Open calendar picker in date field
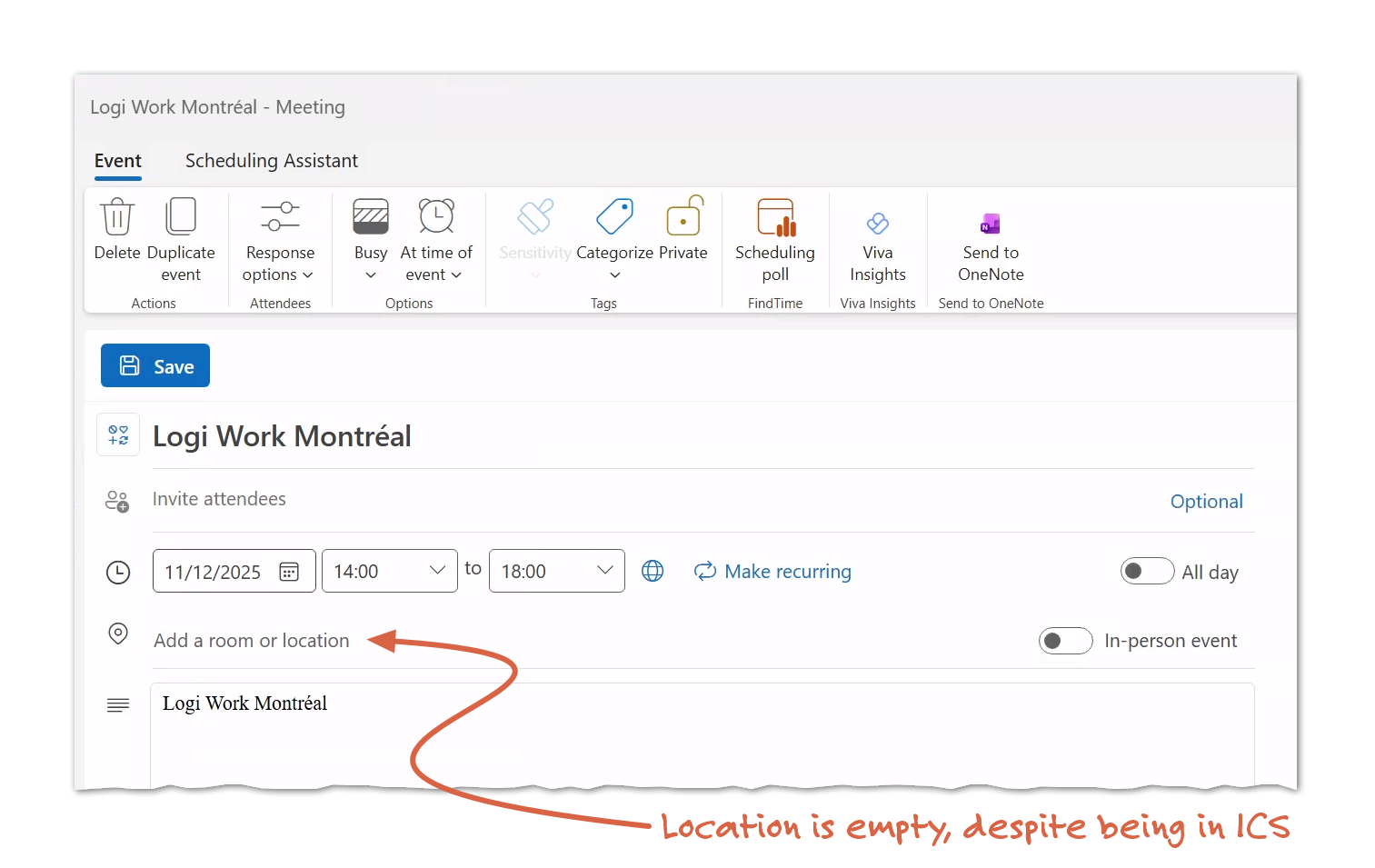 click(289, 572)
